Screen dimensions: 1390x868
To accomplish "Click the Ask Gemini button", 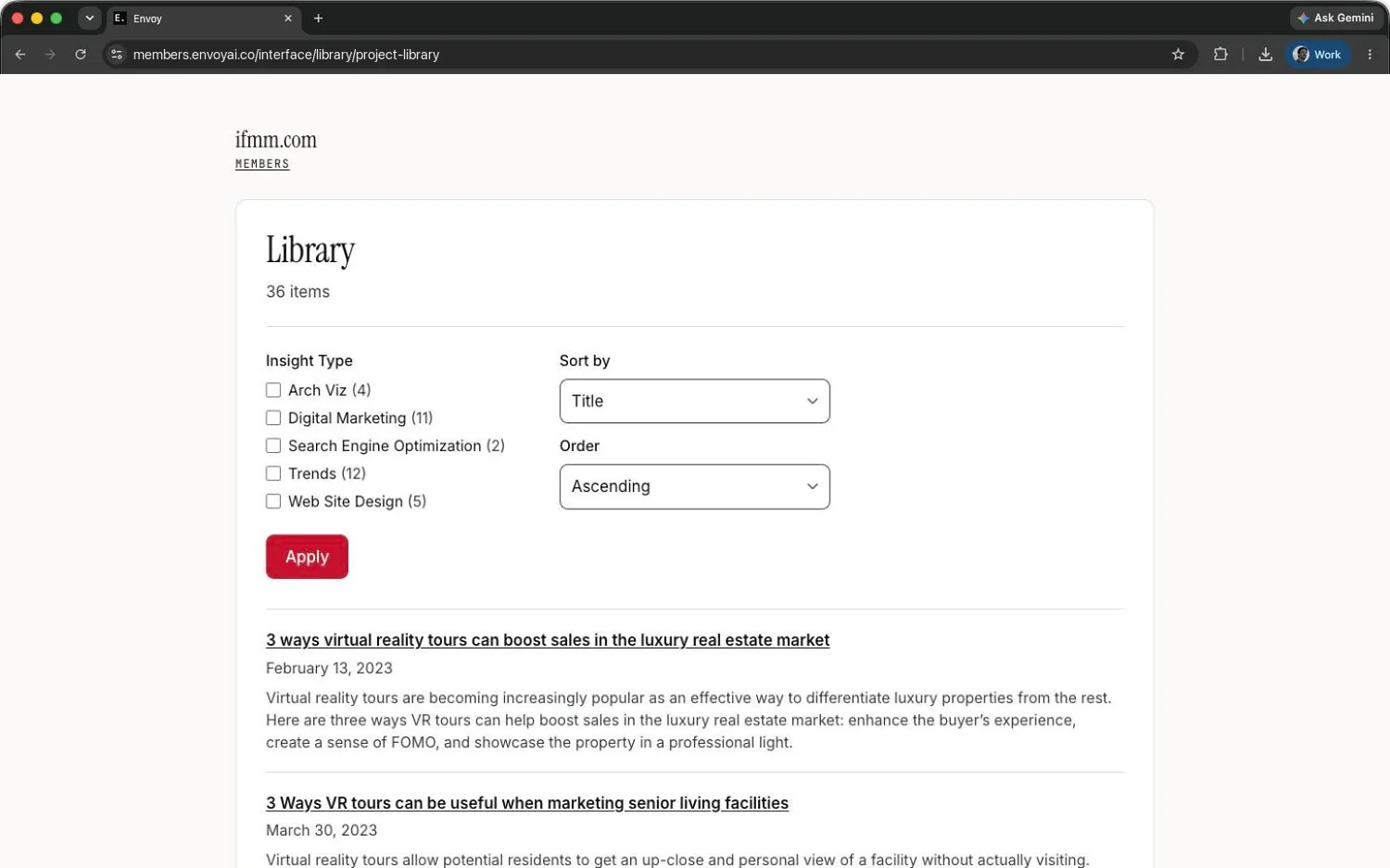I will coord(1335,18).
